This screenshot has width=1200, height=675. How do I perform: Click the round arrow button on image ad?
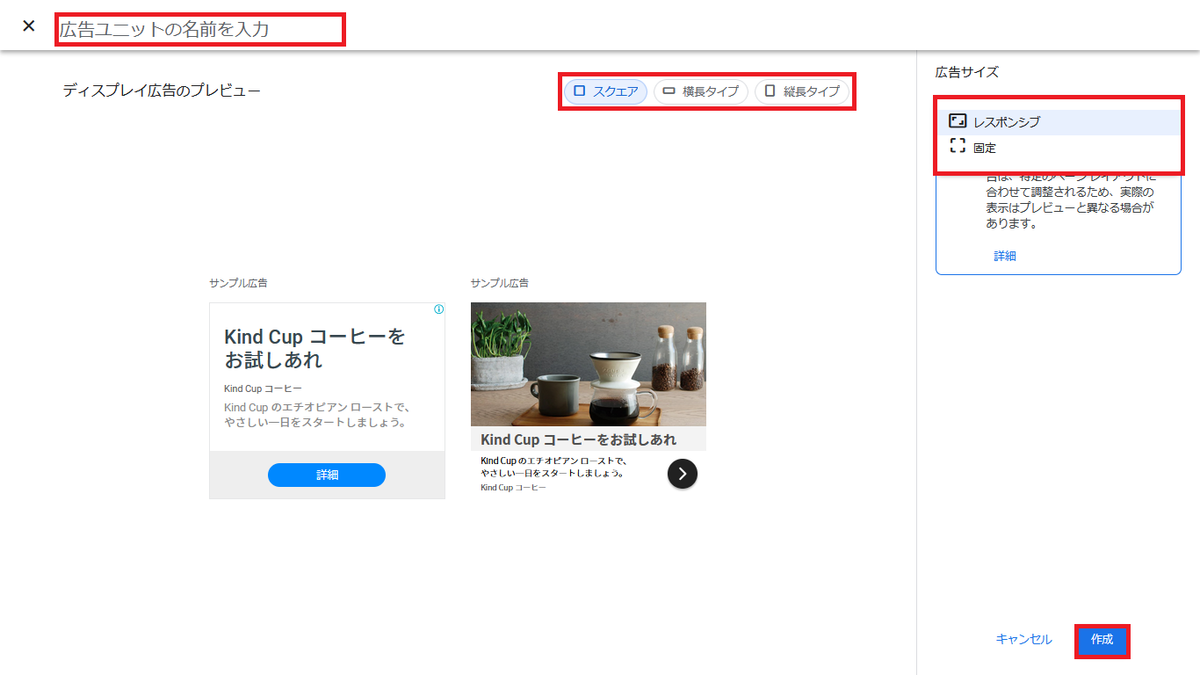pyautogui.click(x=682, y=474)
